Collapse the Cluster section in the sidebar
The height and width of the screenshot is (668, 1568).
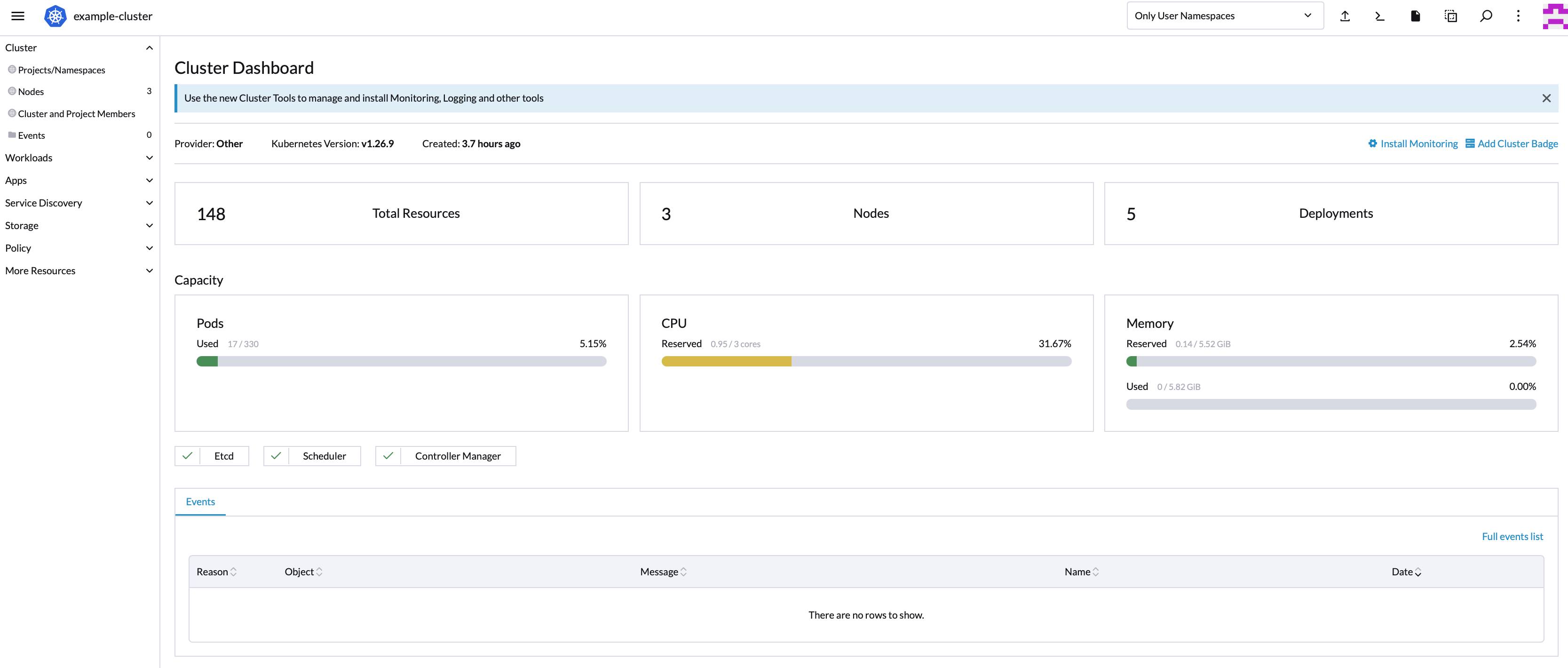(x=150, y=47)
